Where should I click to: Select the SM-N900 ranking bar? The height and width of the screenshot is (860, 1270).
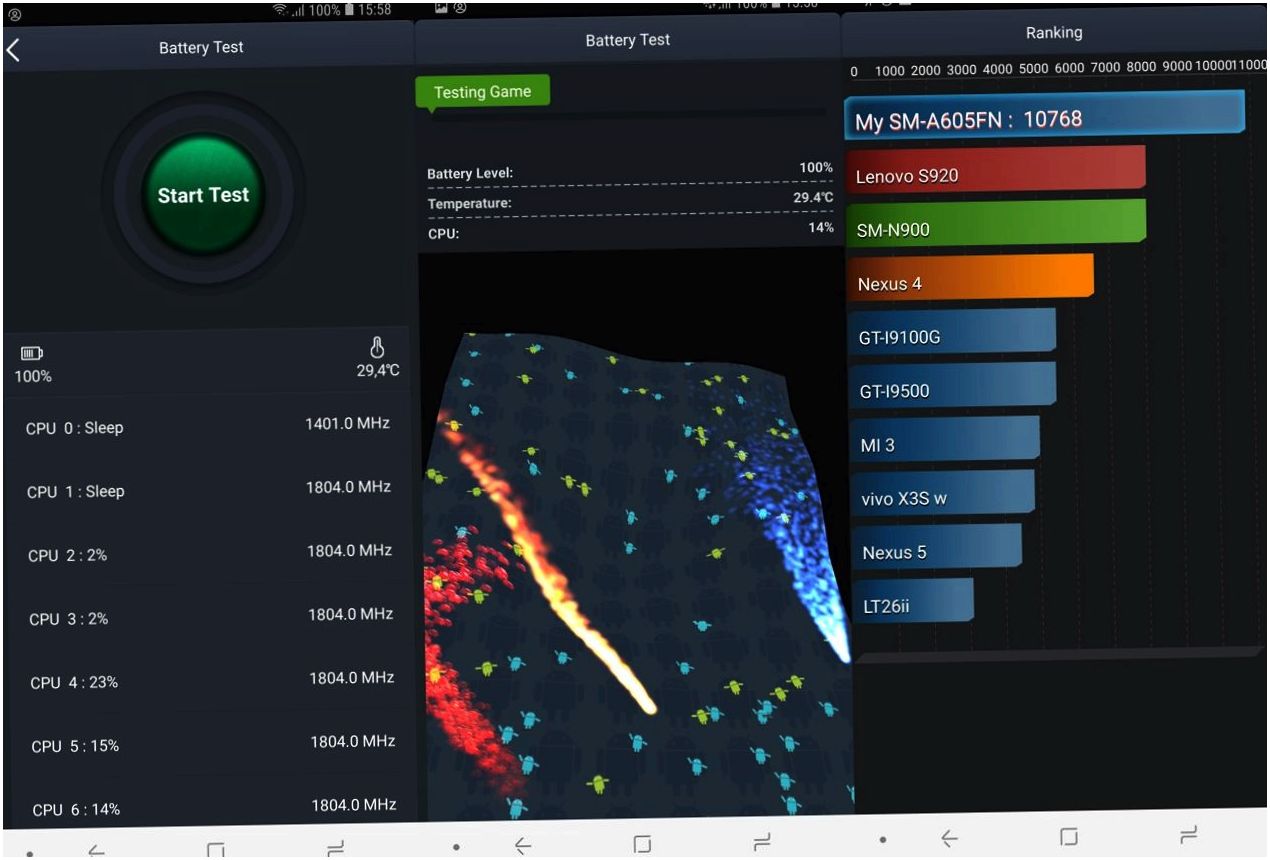[x=996, y=223]
